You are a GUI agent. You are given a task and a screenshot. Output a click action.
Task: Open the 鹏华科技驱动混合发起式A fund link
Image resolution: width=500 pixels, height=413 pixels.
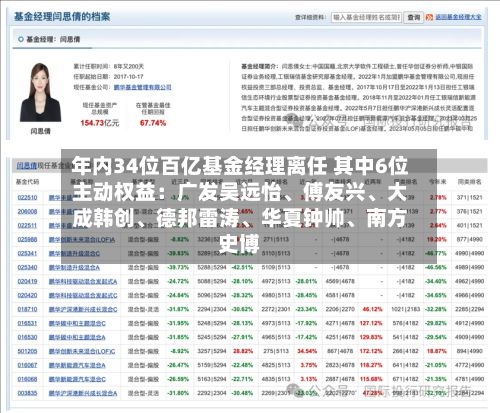pos(83,282)
